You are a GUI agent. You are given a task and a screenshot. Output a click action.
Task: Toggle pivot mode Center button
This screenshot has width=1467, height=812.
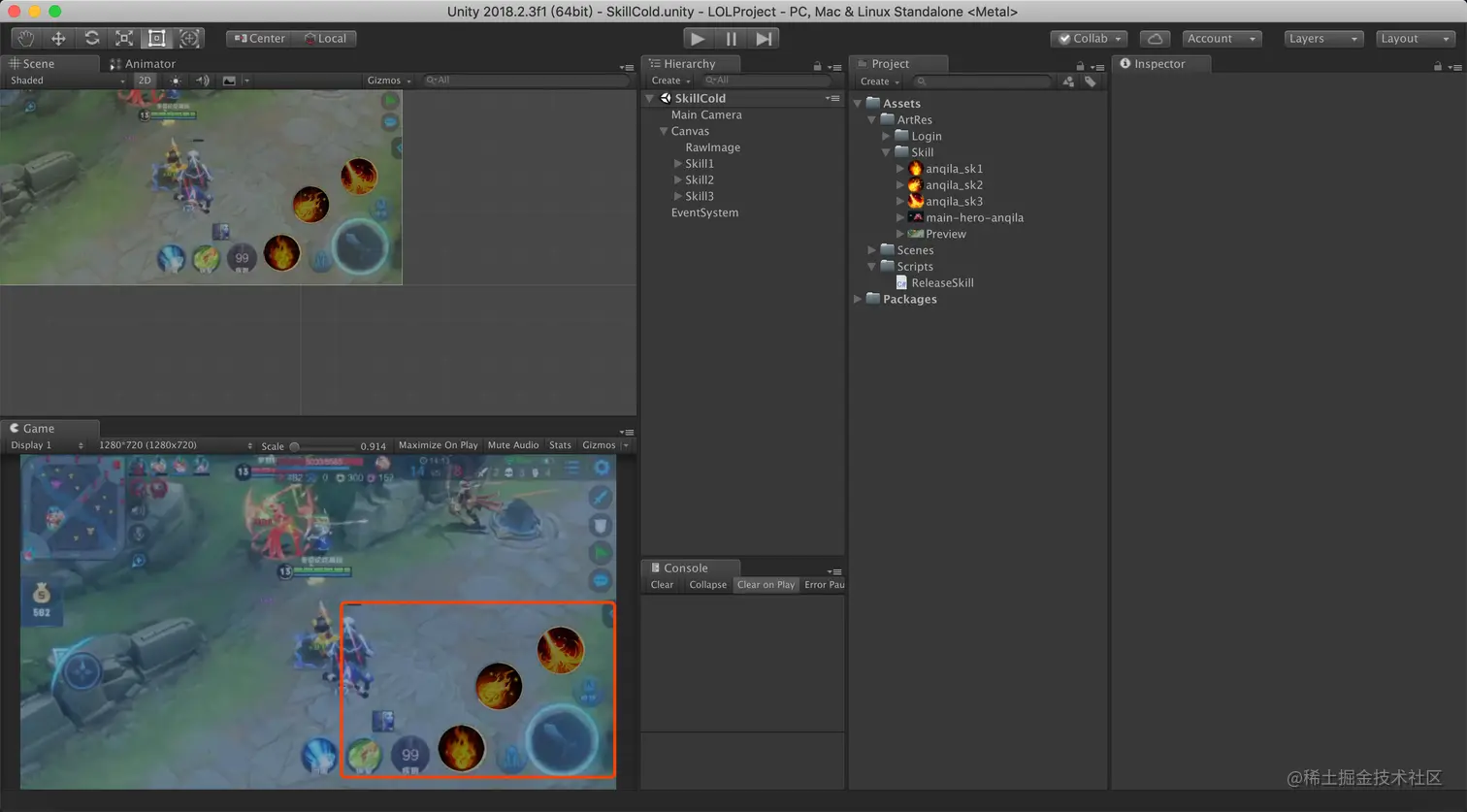coord(260,39)
